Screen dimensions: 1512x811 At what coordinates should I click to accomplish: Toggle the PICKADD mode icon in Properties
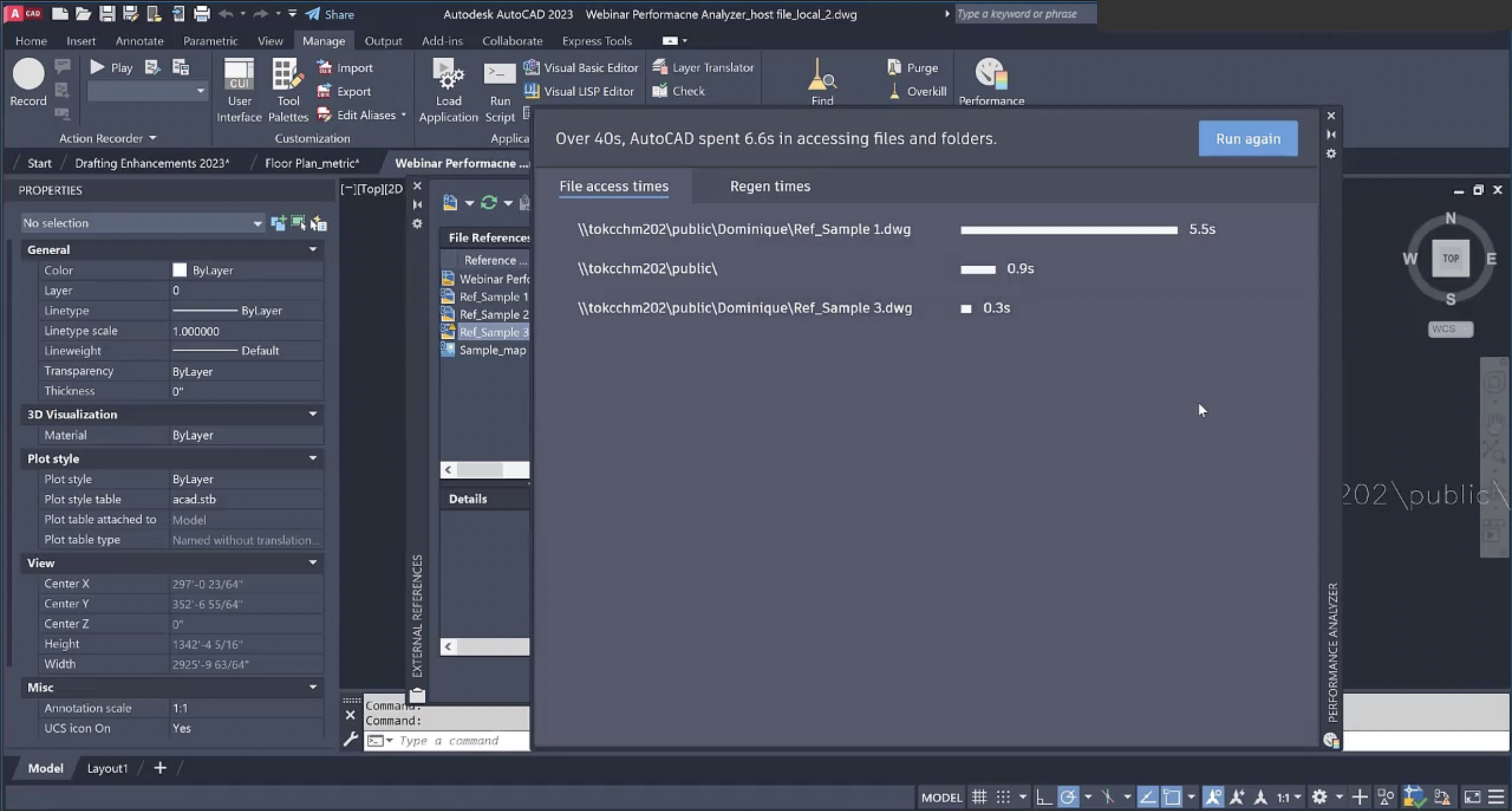[278, 223]
